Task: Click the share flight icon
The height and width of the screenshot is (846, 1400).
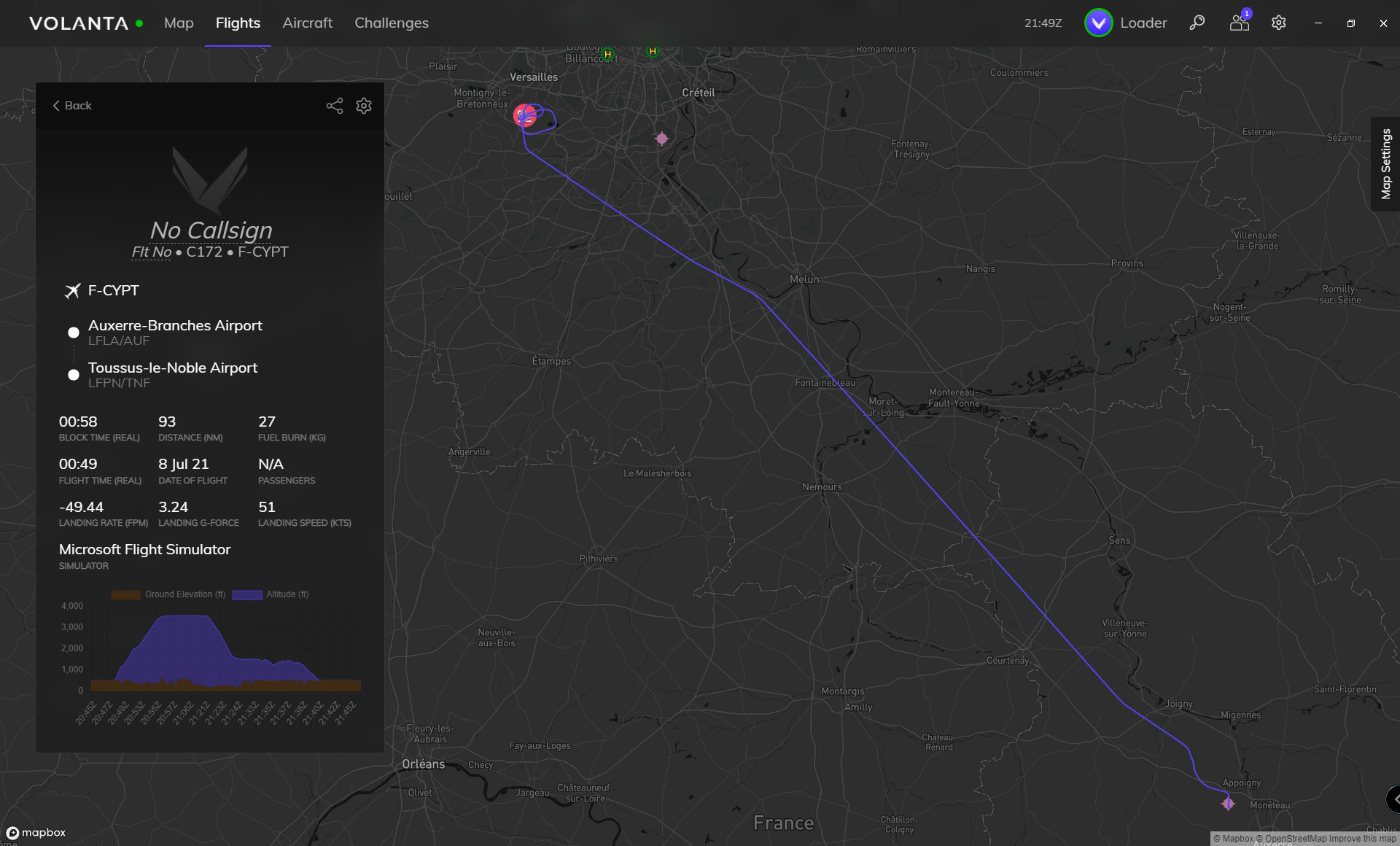Action: tap(334, 106)
